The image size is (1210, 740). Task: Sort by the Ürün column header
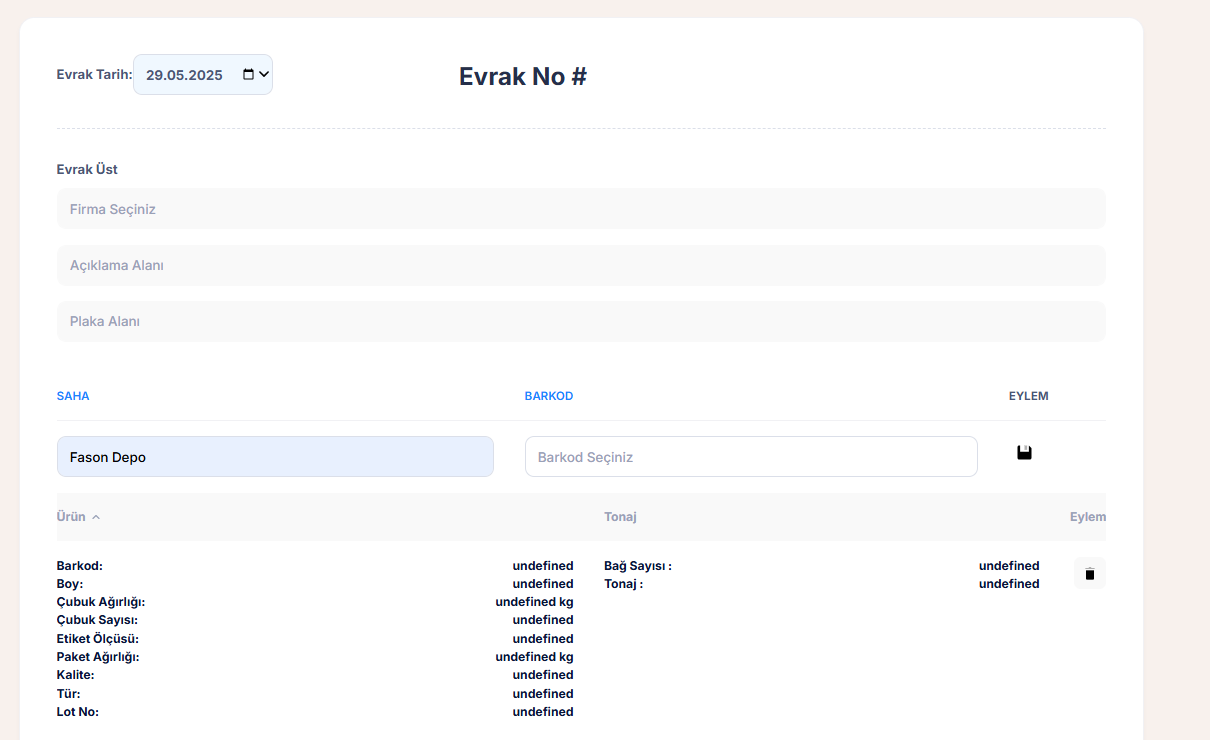pyautogui.click(x=71, y=517)
